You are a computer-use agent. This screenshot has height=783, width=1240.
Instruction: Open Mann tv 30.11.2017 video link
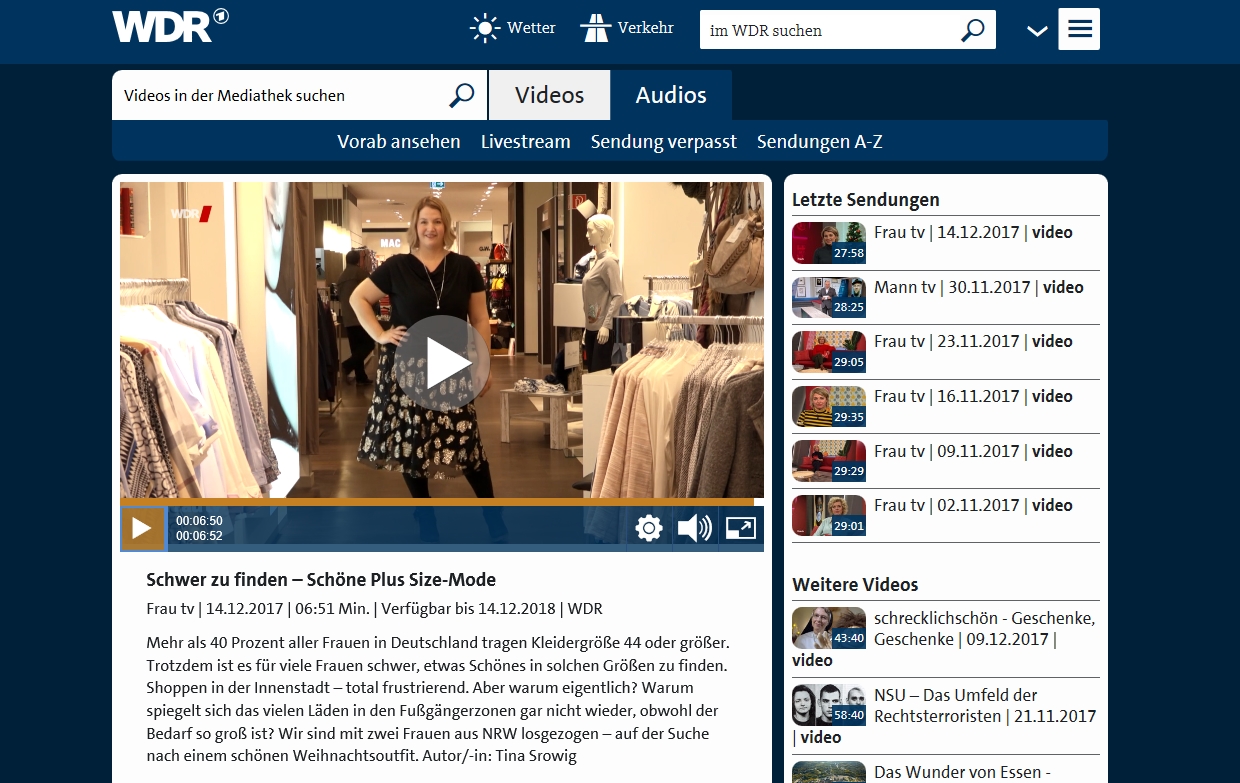coord(979,287)
